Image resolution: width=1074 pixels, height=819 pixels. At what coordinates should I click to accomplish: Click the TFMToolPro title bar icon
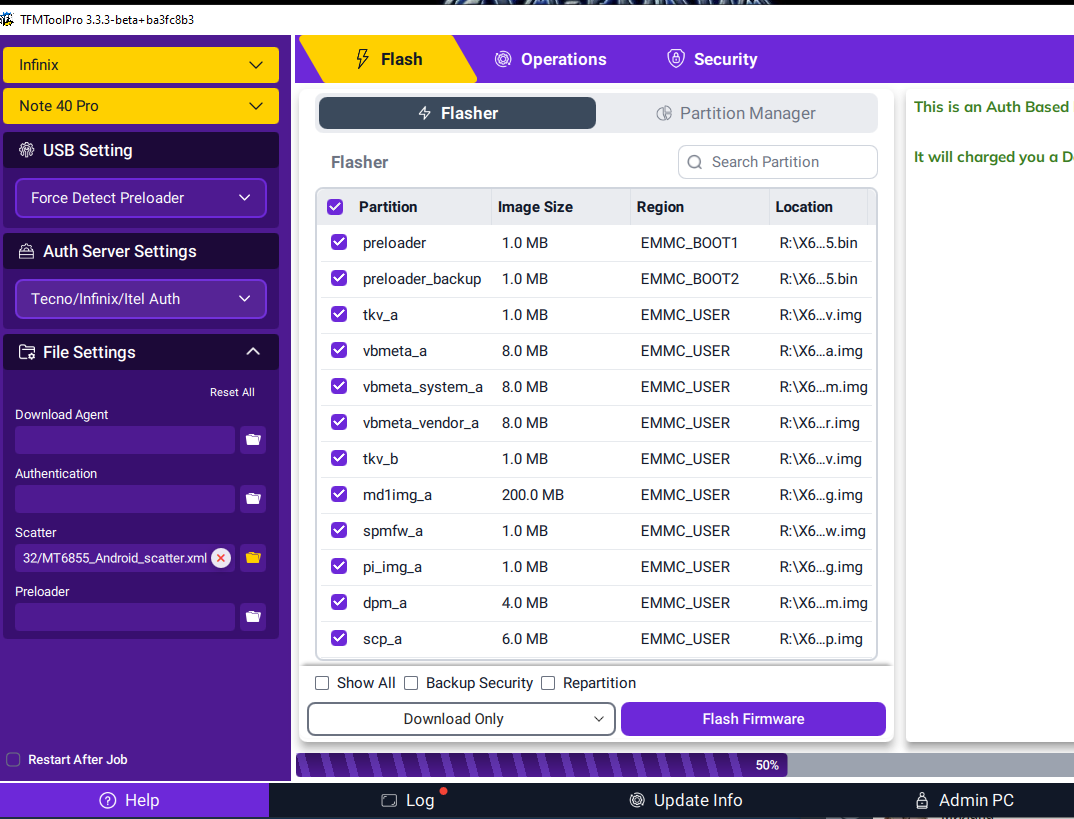[6, 19]
